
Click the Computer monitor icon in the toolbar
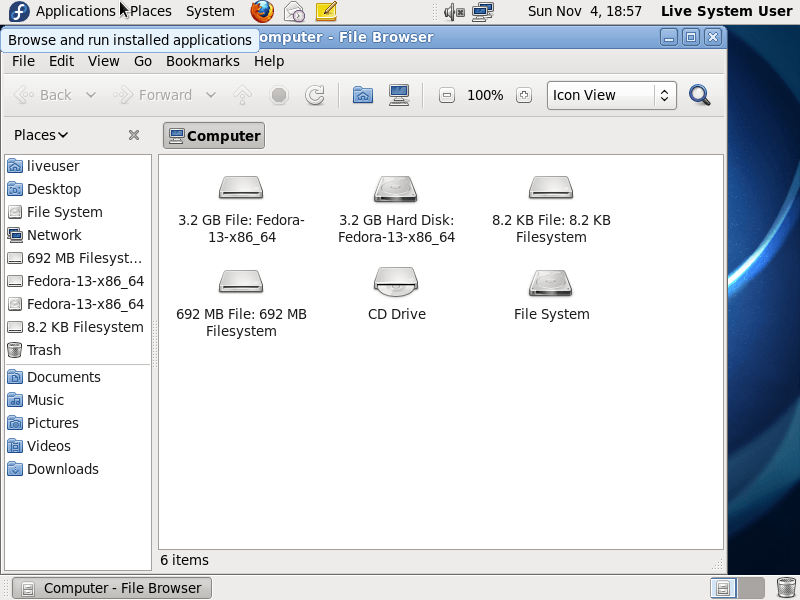click(x=399, y=95)
